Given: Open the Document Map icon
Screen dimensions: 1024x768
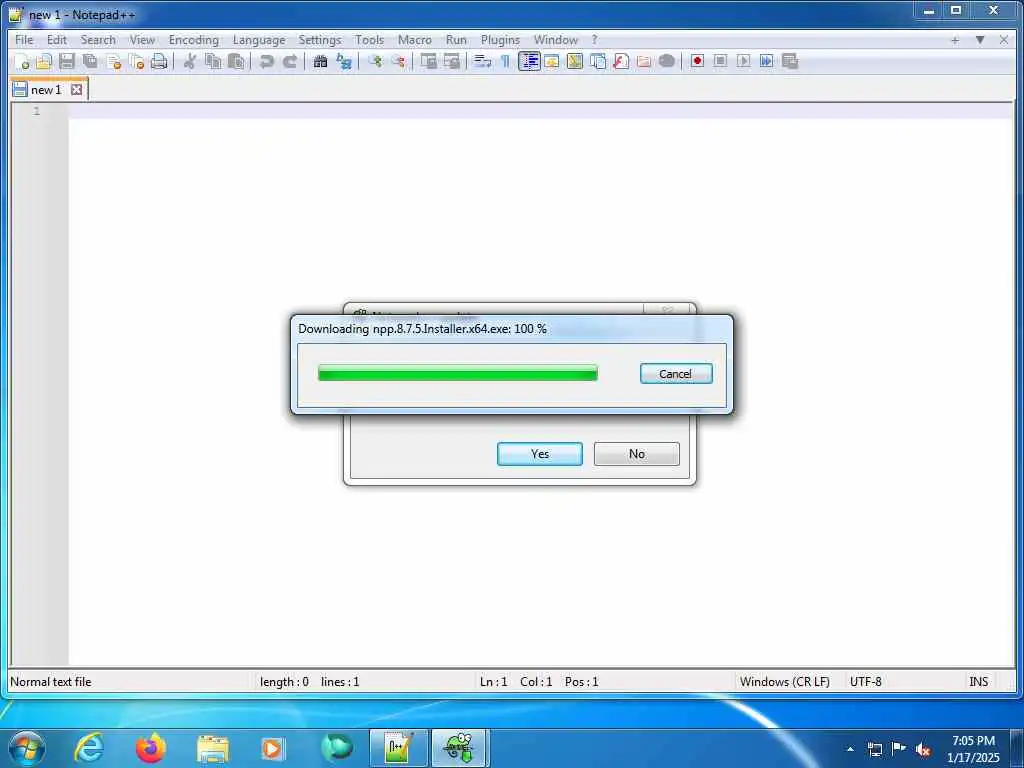Looking at the screenshot, I should click(x=575, y=61).
